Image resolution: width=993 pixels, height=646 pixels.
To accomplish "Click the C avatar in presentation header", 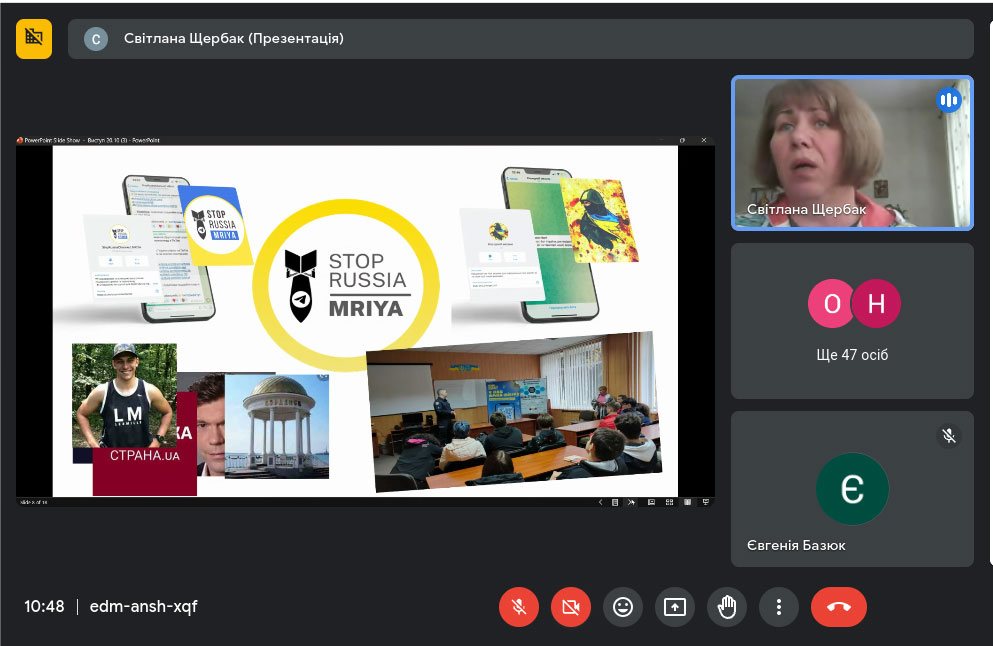I will tap(96, 39).
